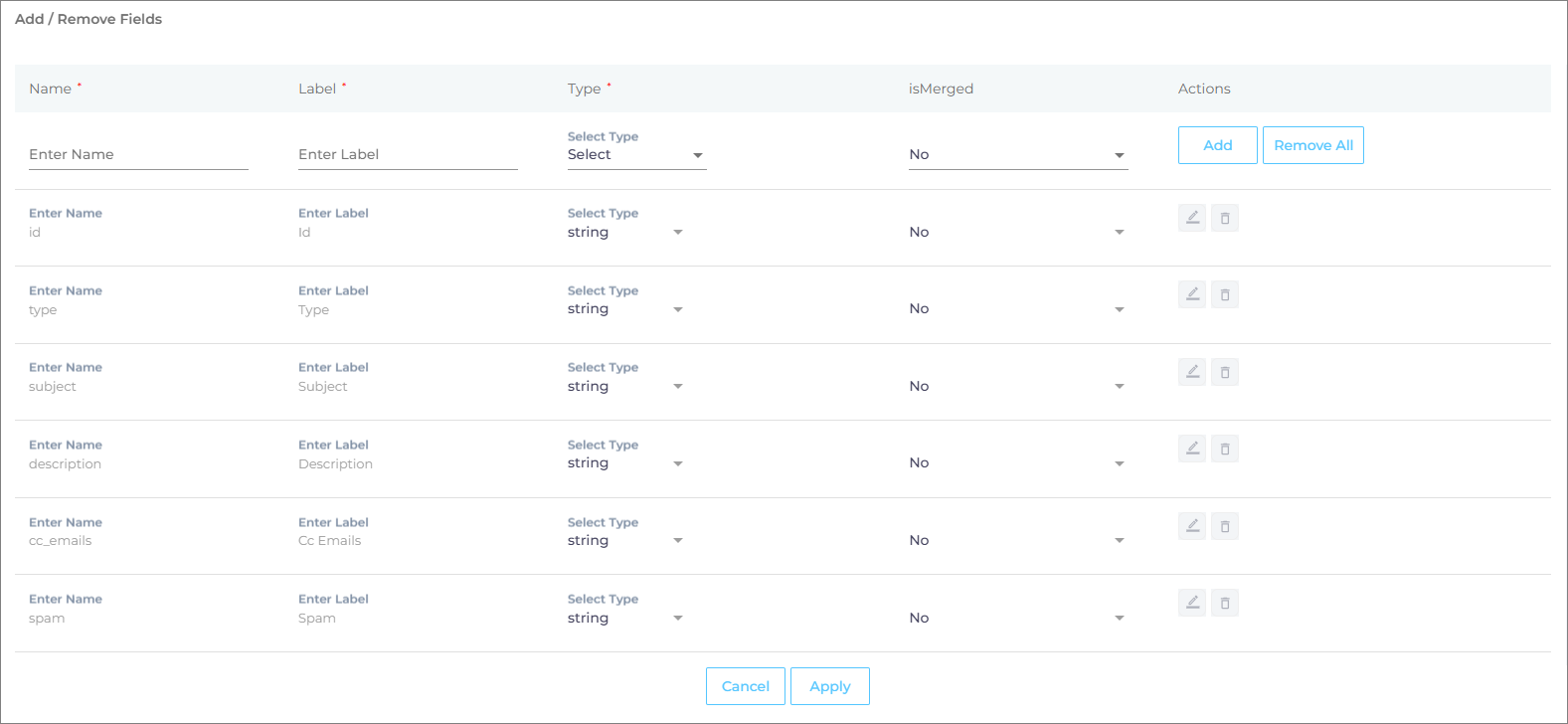1568x724 pixels.
Task: Delete the id field using trash icon
Action: pos(1225,218)
